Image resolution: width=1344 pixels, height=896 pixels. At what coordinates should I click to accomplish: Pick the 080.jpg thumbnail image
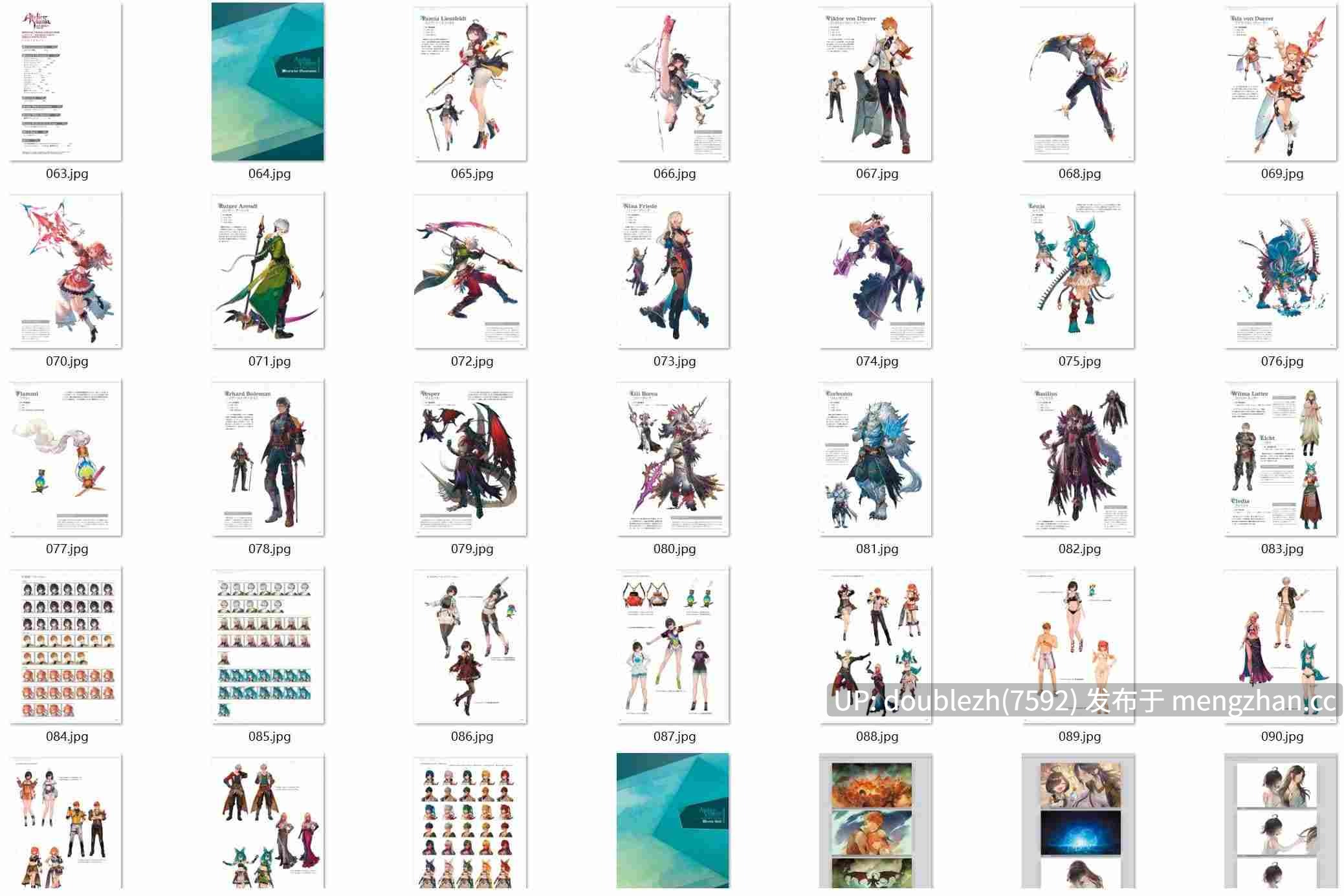[x=673, y=457]
